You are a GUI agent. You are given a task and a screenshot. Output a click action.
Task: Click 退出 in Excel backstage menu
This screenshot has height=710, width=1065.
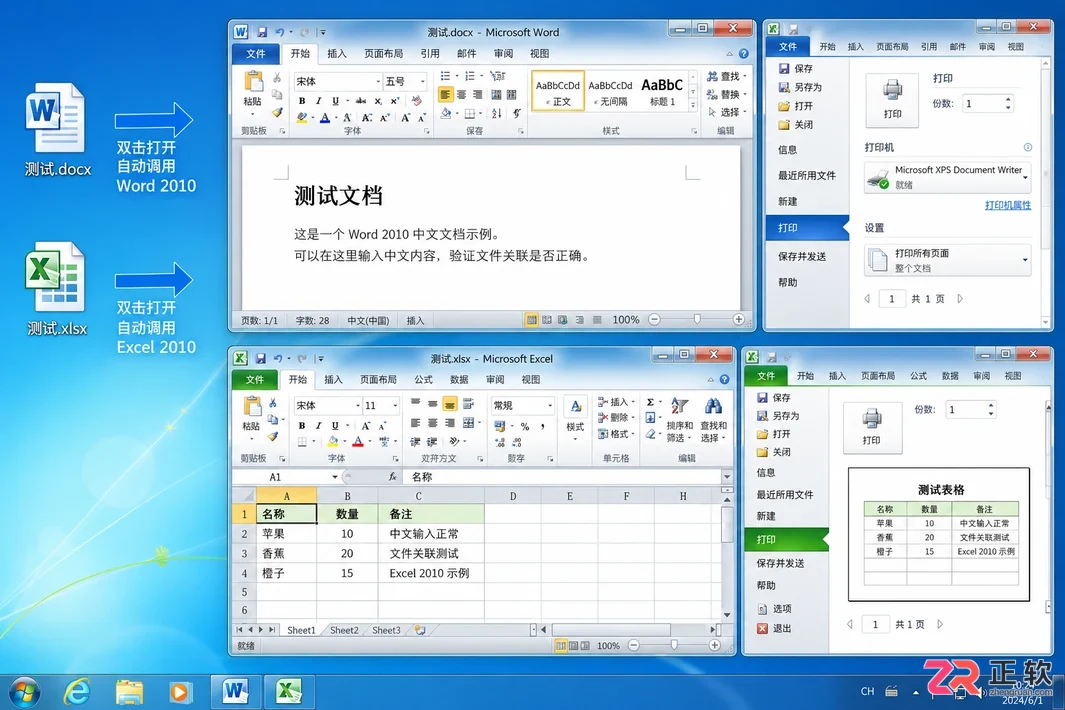pos(775,629)
